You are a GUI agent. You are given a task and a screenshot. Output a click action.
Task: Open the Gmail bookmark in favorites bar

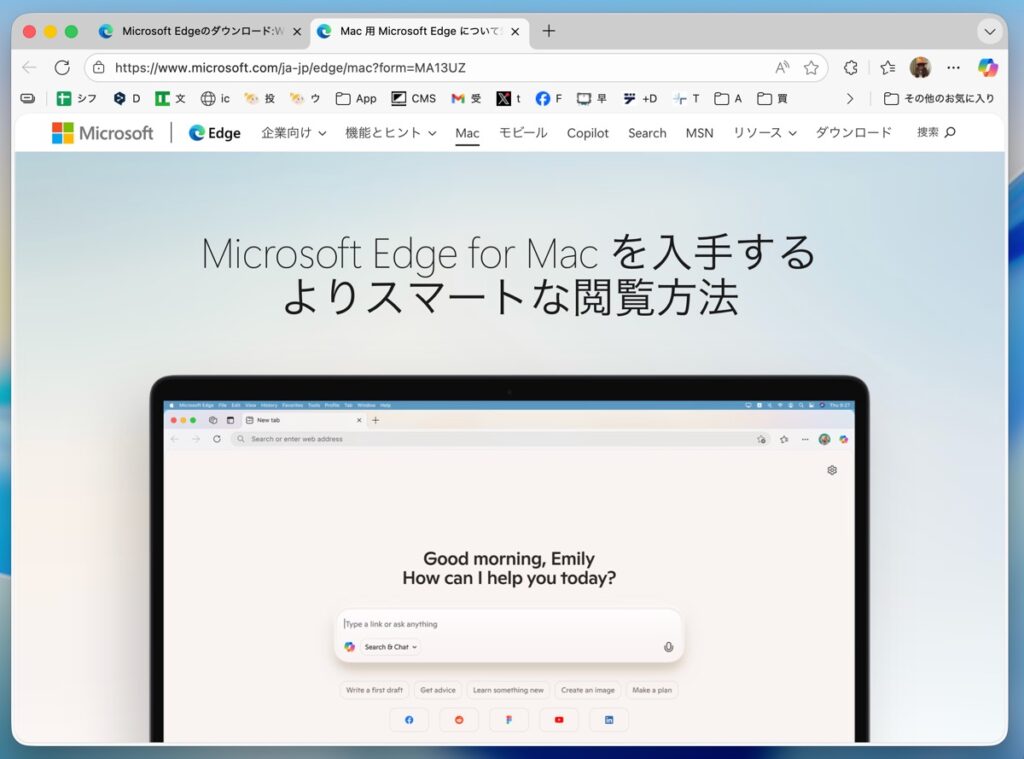pyautogui.click(x=466, y=99)
